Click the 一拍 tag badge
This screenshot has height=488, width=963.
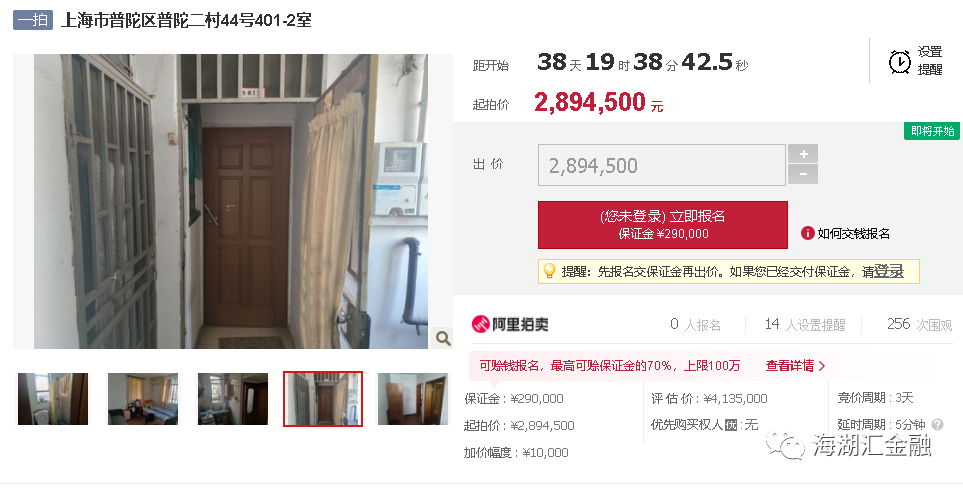click(x=33, y=20)
